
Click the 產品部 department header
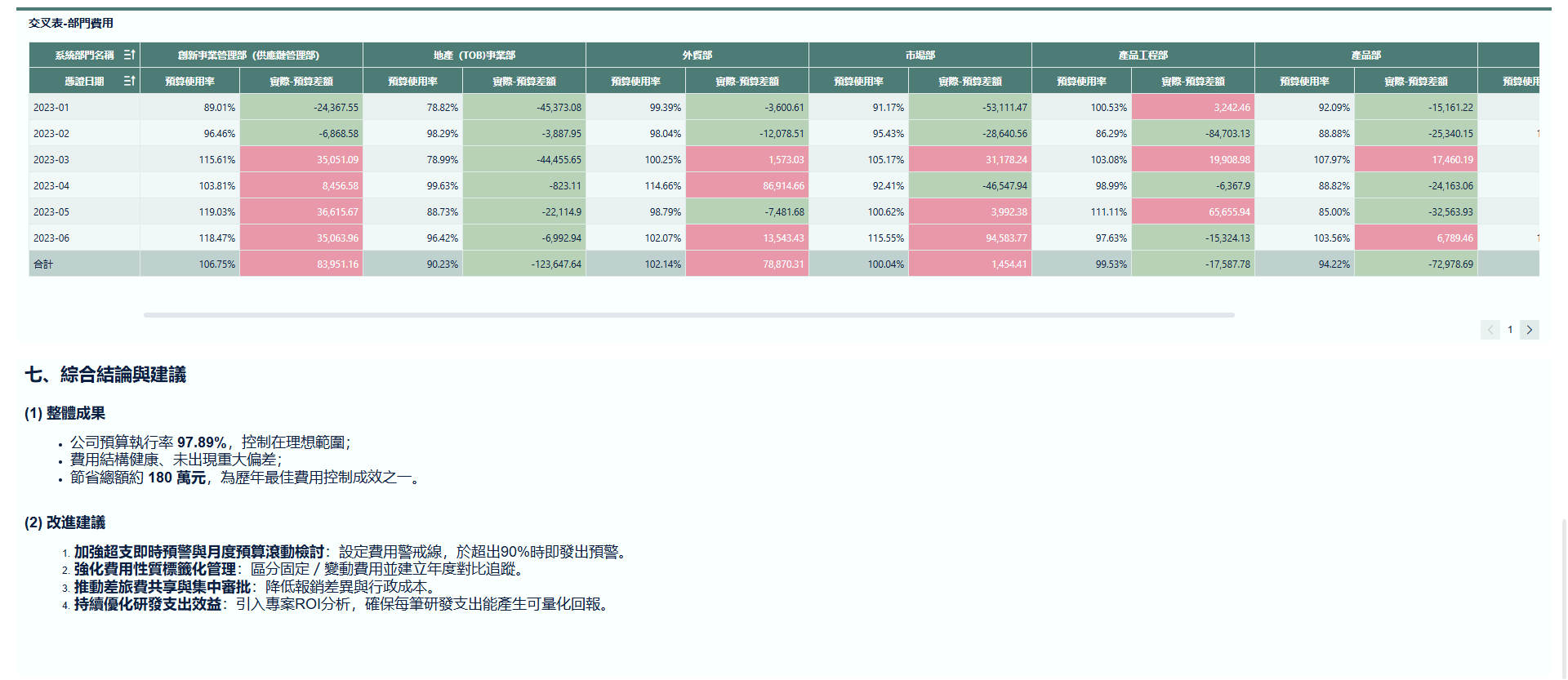(1365, 56)
